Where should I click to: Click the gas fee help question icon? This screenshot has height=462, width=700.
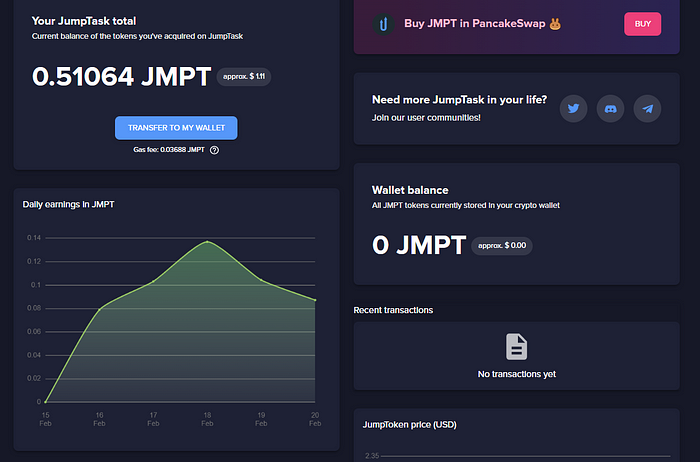pos(214,150)
